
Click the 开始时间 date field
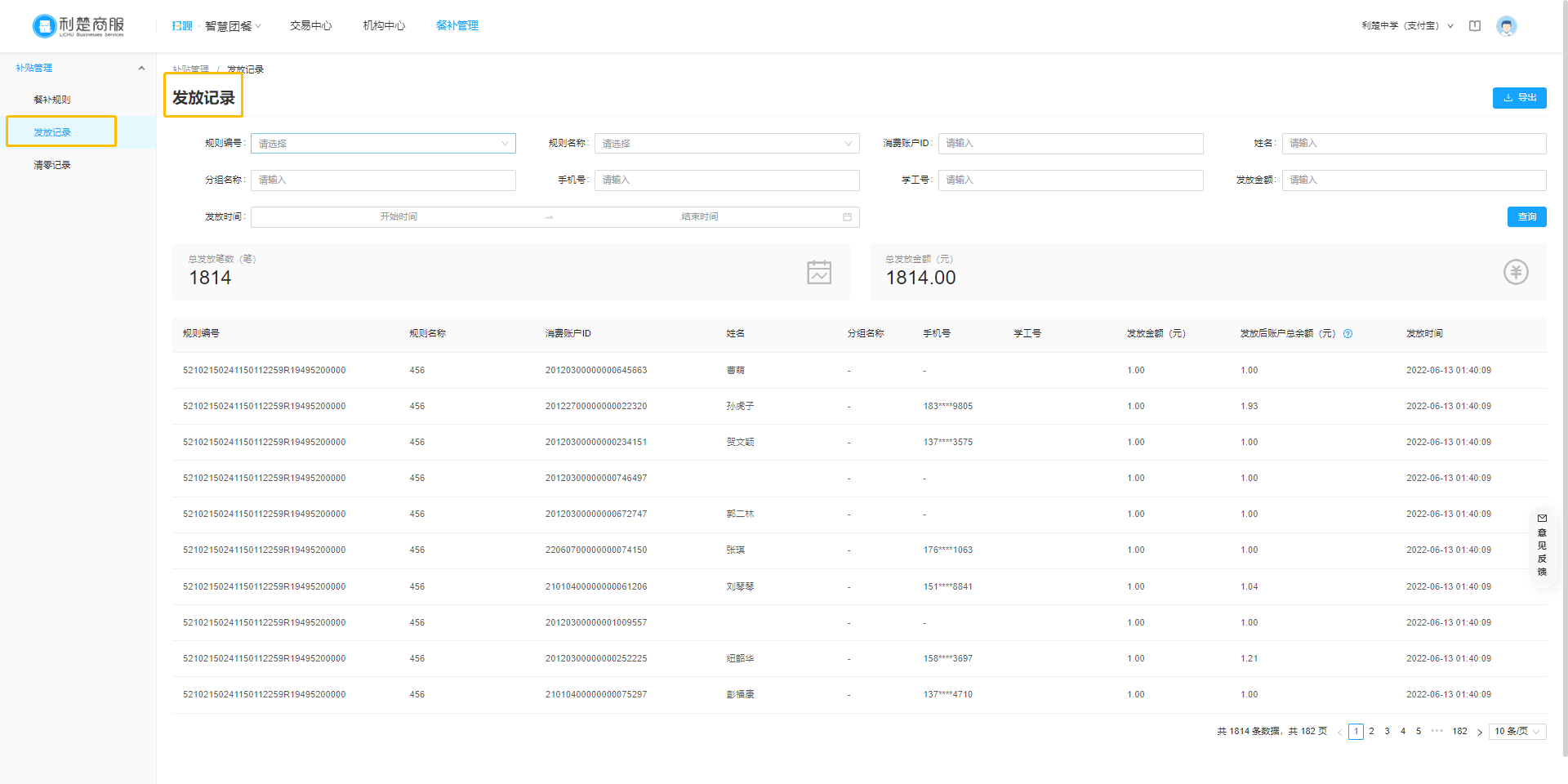coord(399,217)
